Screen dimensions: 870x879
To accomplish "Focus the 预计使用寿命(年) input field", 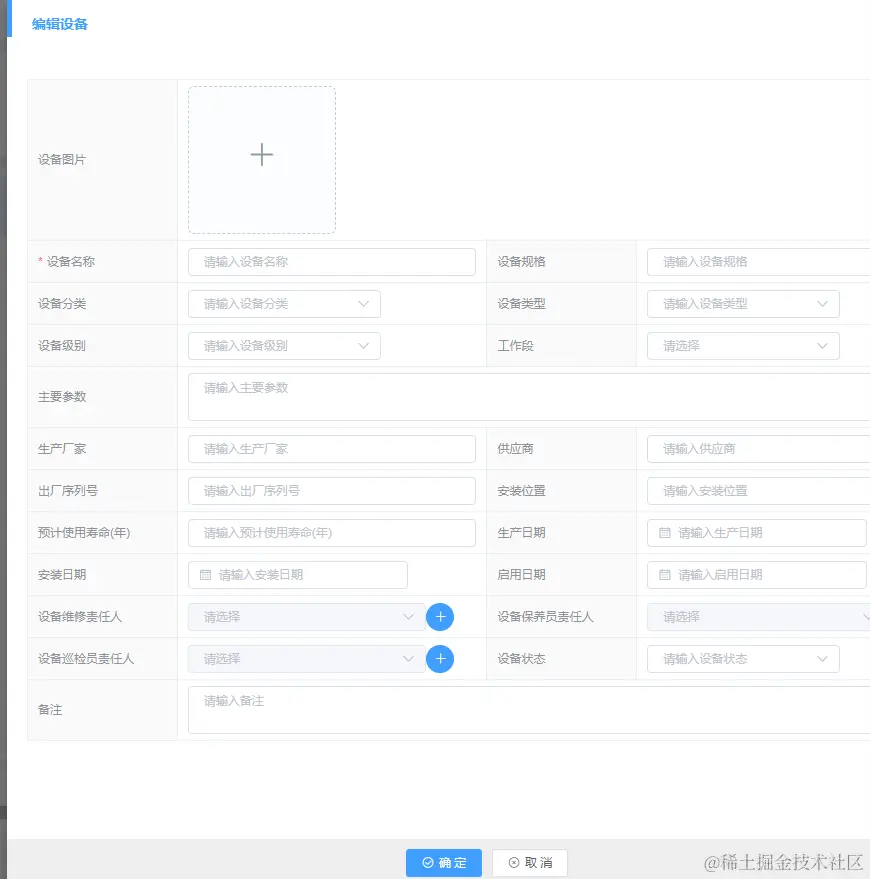I will (332, 533).
